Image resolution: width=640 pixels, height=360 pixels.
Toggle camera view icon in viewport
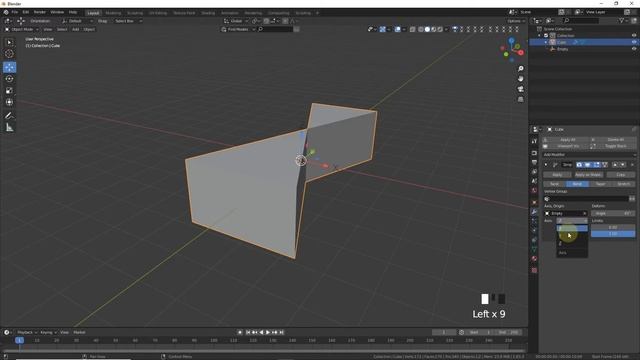click(x=520, y=89)
